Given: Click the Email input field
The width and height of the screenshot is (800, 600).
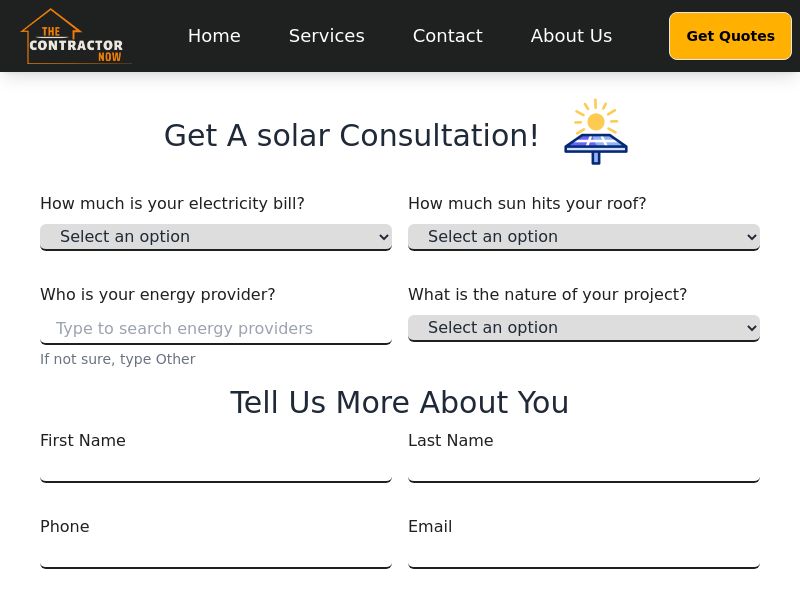Looking at the screenshot, I should (584, 552).
